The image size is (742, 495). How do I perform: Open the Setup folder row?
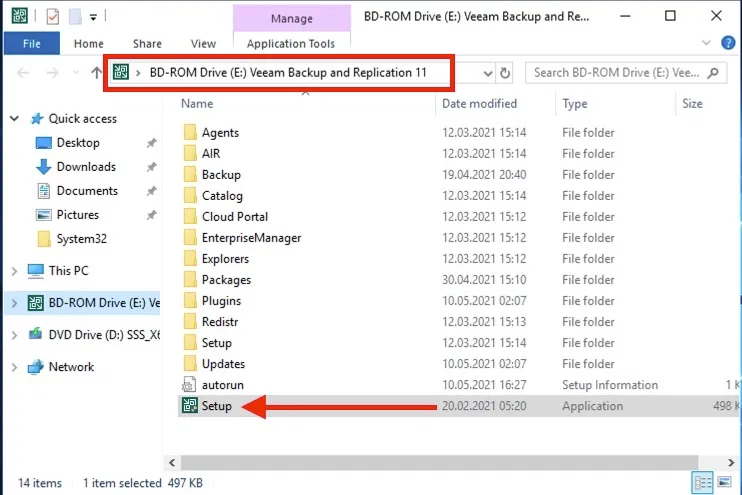click(x=458, y=343)
